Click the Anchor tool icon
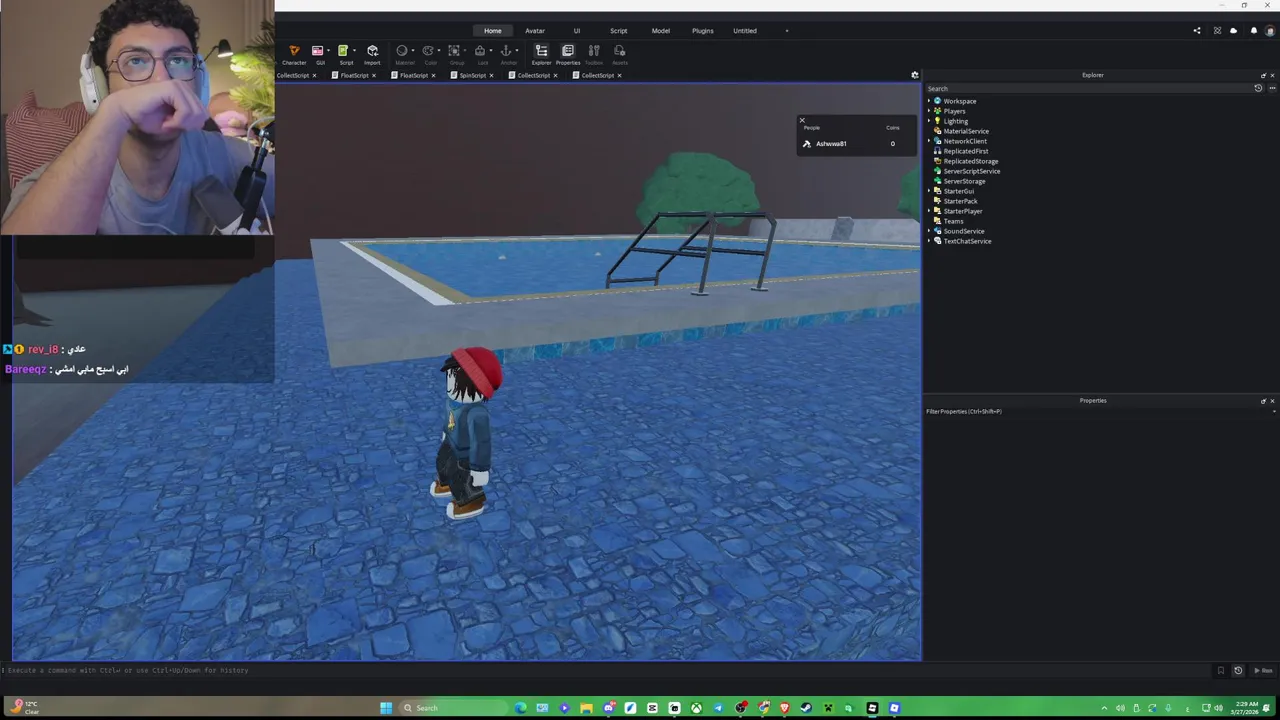The width and height of the screenshot is (1280, 720). pyautogui.click(x=506, y=51)
